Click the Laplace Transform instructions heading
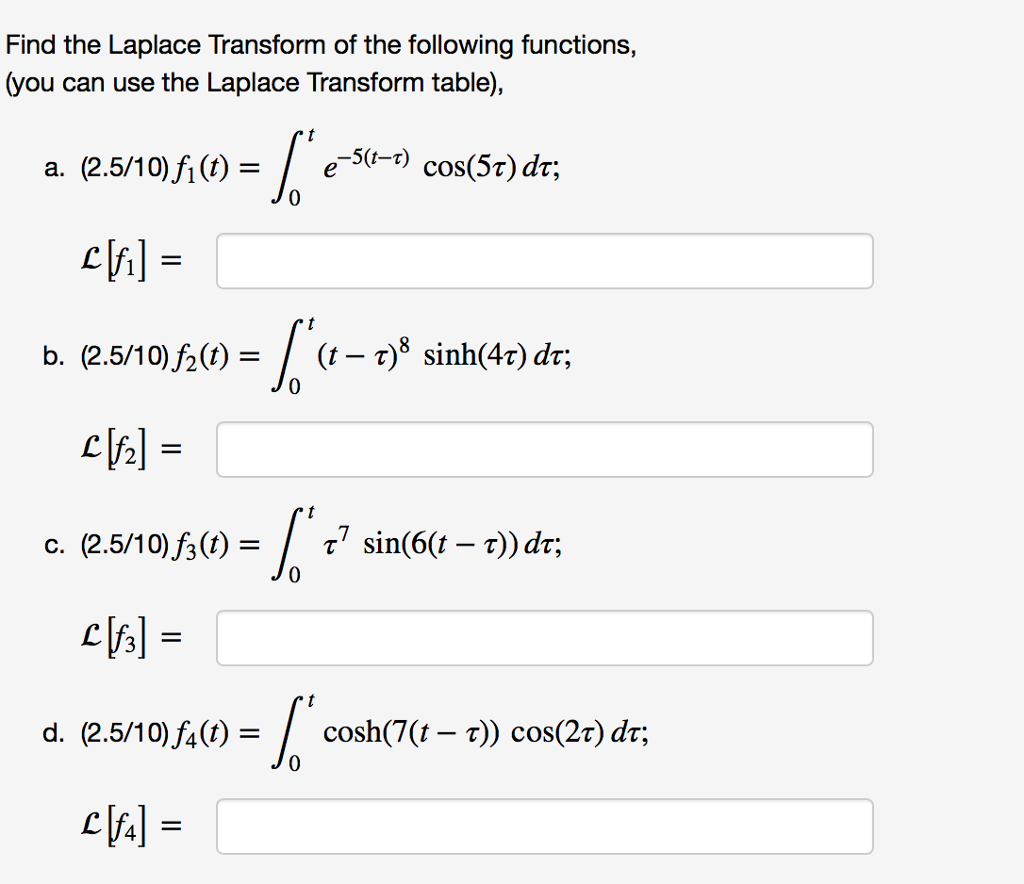The height and width of the screenshot is (884, 1024). 320,44
